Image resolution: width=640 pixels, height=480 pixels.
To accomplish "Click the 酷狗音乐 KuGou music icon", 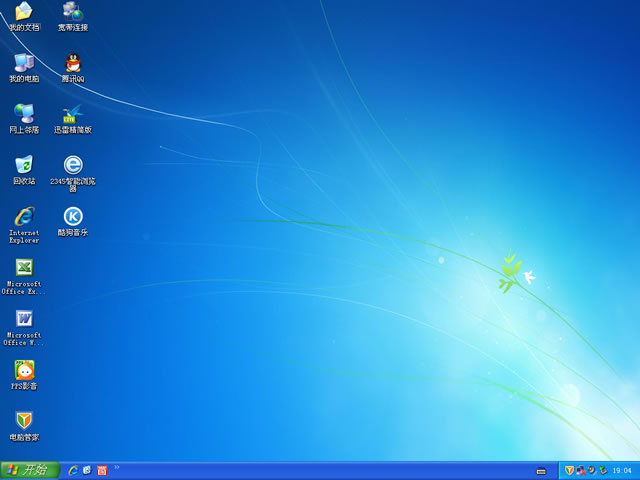I will (x=73, y=217).
